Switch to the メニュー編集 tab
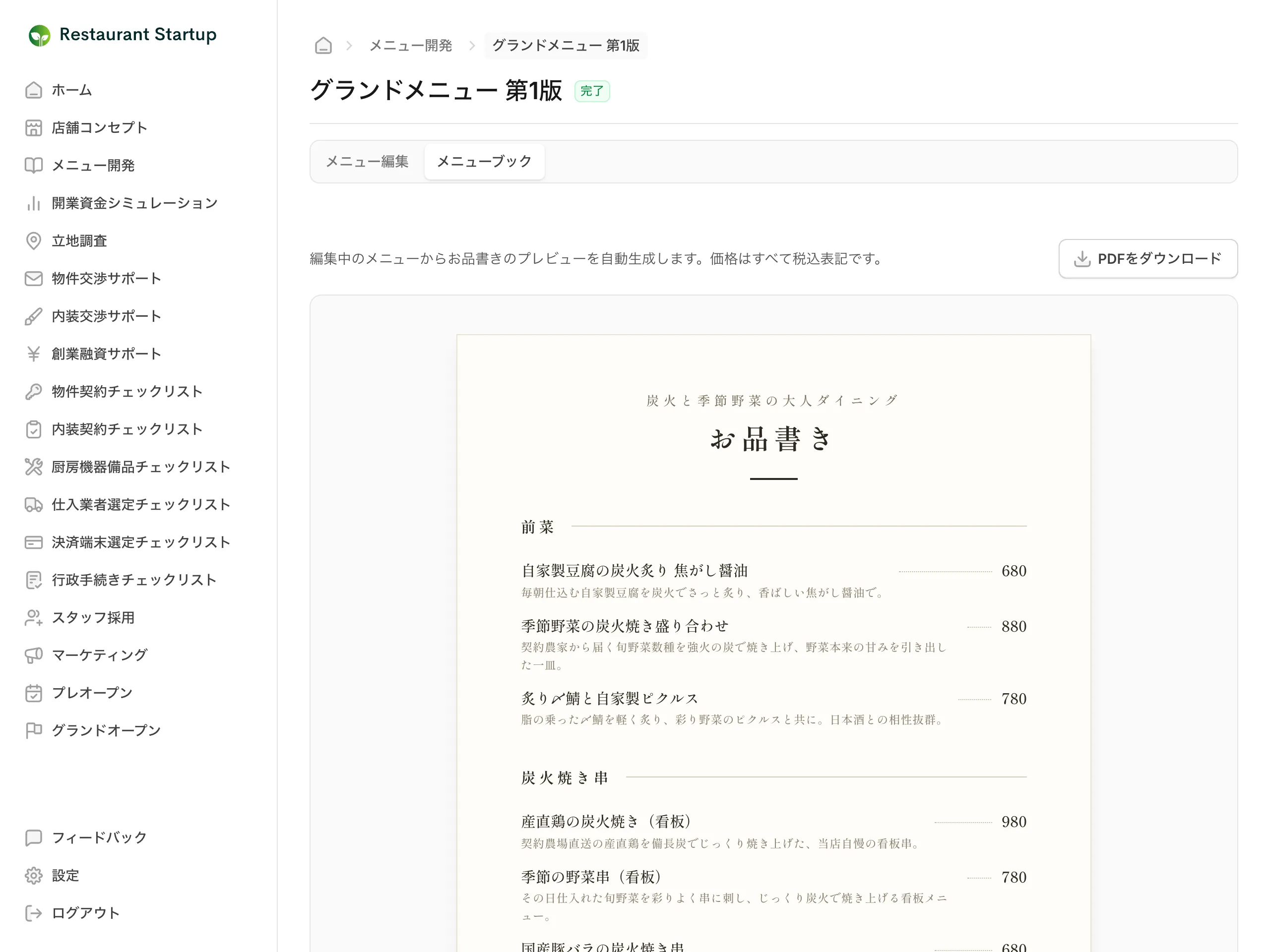 pyautogui.click(x=368, y=162)
